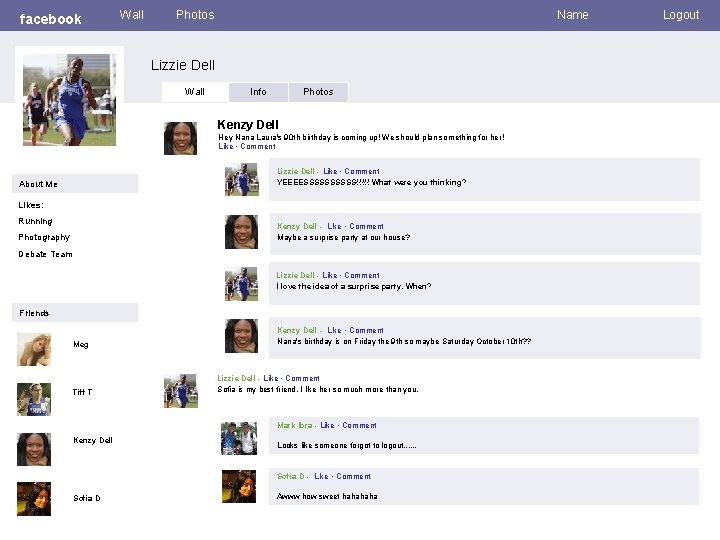Open Lizzie Dell's name on the YEEEESSSS reply
The width and height of the screenshot is (720, 540).
(296, 171)
